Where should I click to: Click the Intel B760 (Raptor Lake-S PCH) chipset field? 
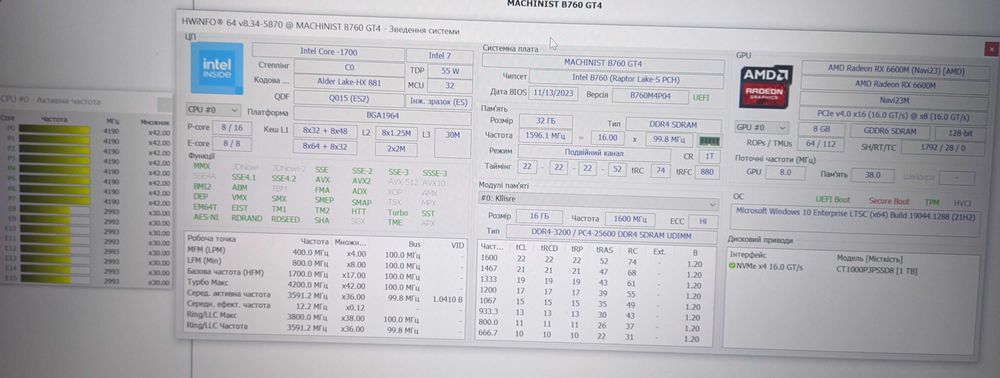(x=627, y=79)
